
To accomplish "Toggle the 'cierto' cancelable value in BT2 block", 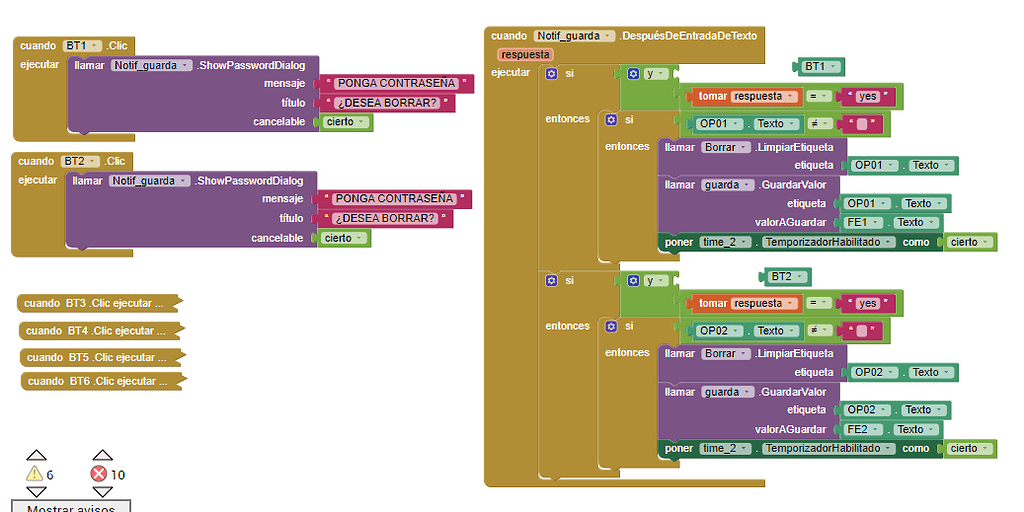I will (x=346, y=238).
